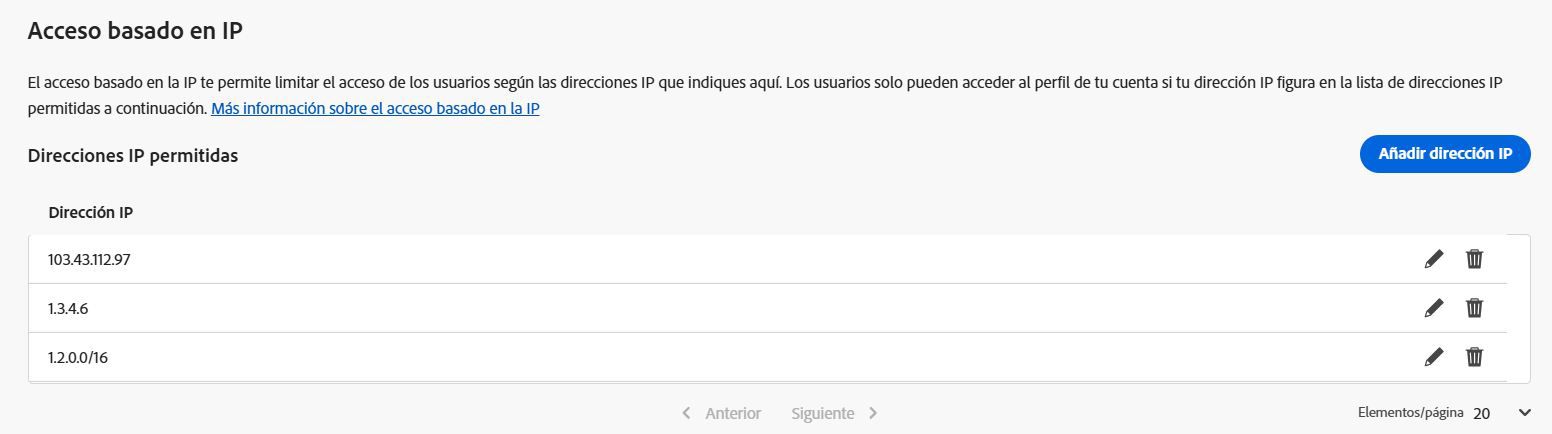Remove the 1.3.4.6 entry with trash icon
This screenshot has width=1552, height=434.
click(1474, 308)
